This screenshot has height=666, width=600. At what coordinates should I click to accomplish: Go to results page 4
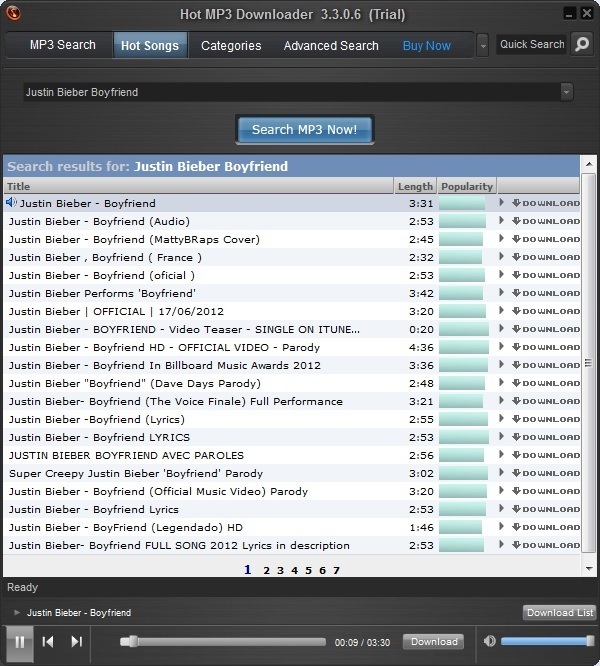(x=294, y=570)
